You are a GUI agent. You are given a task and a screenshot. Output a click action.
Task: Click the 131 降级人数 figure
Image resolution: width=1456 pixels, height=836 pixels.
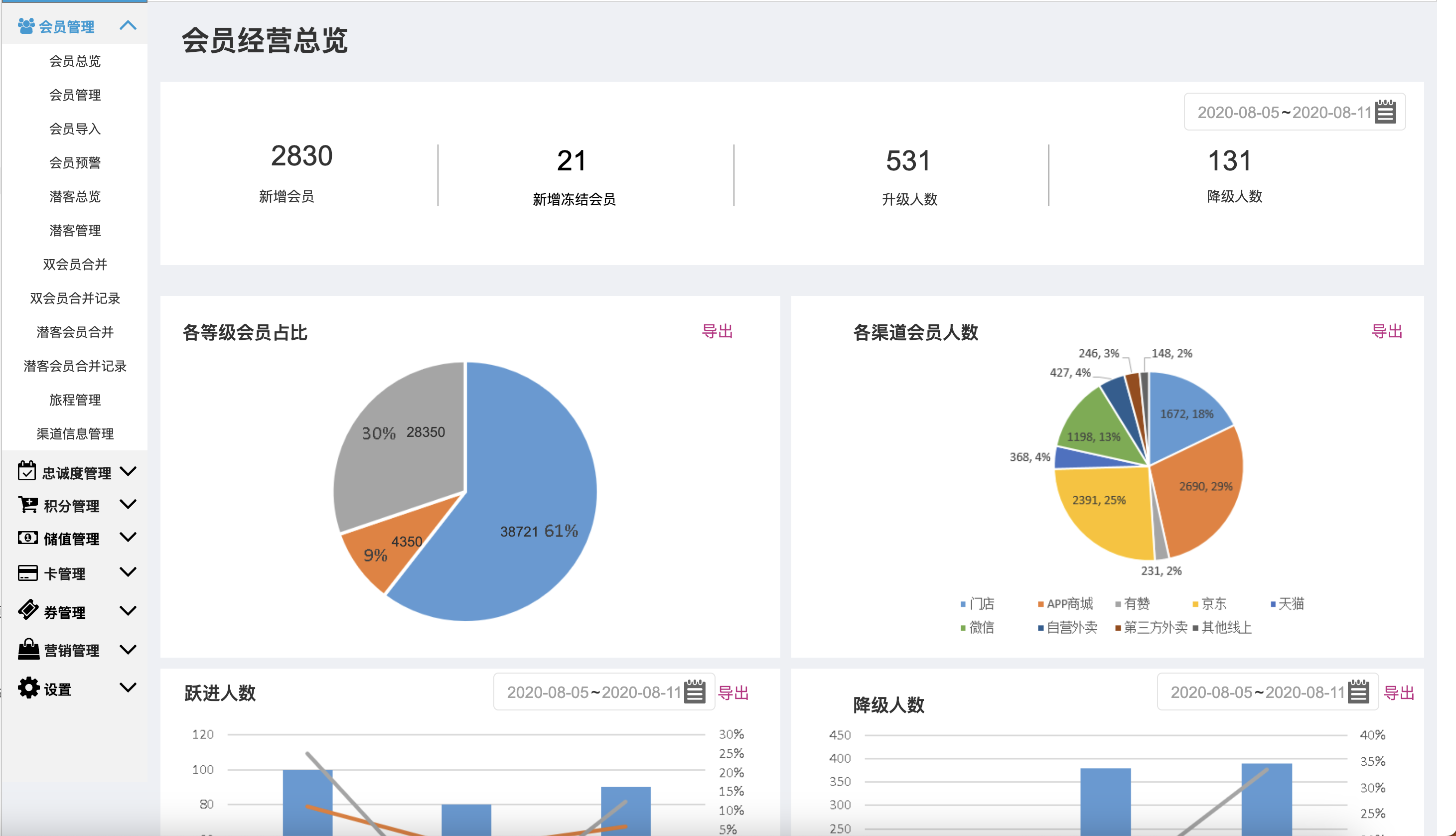pyautogui.click(x=1229, y=161)
